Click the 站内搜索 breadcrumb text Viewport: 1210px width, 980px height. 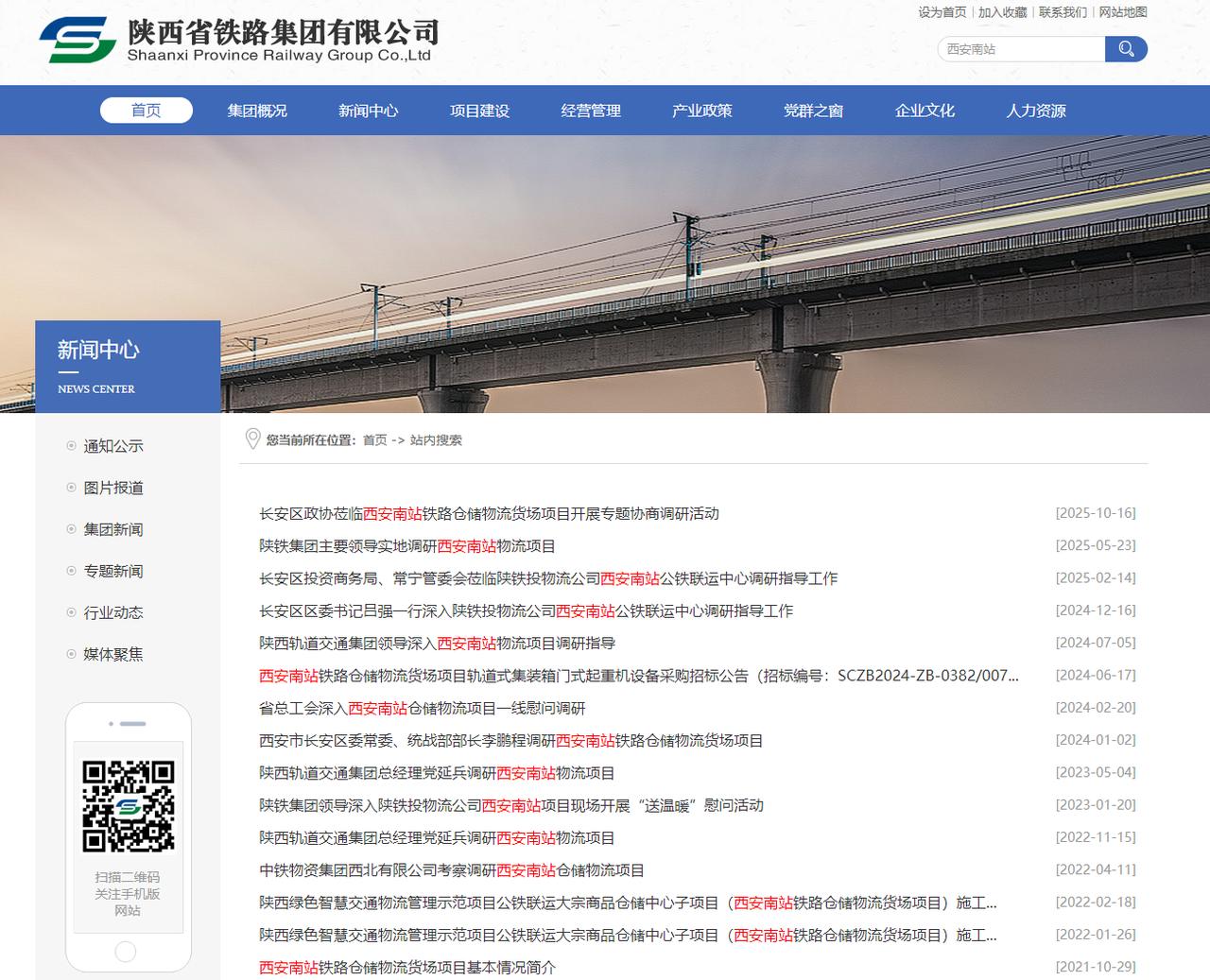tap(436, 440)
